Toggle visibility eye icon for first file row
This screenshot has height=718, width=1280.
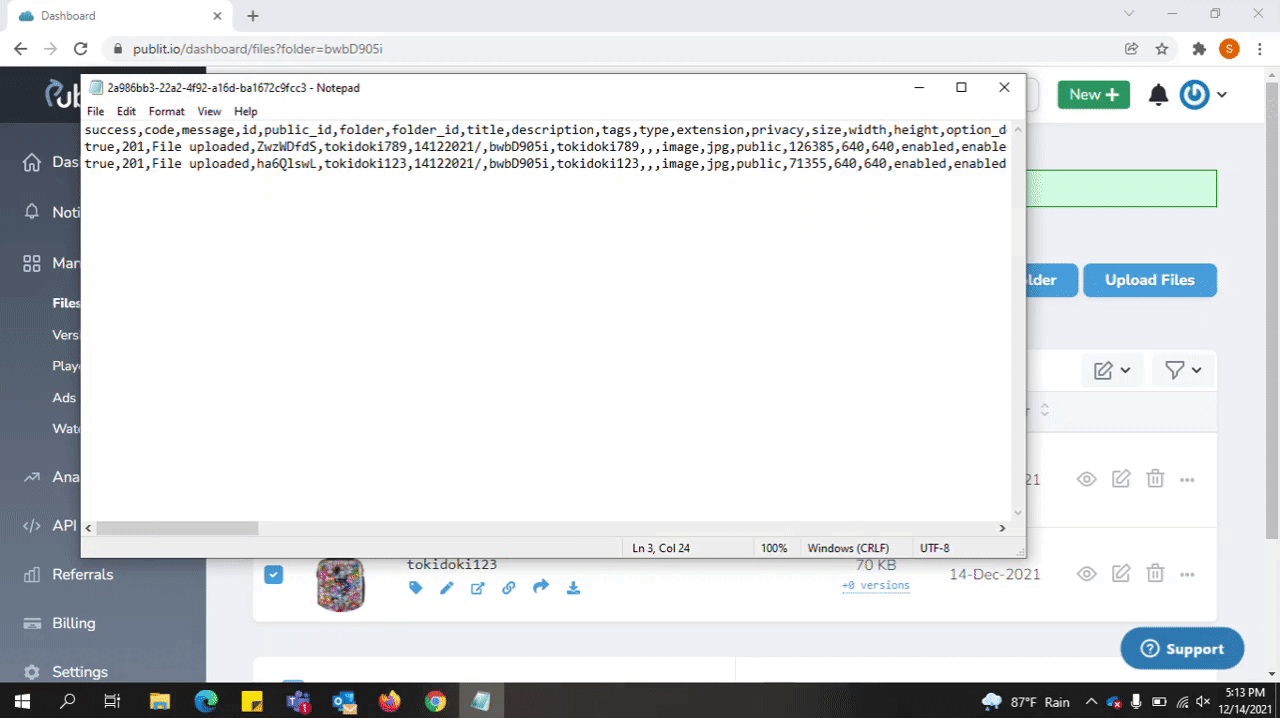1087,479
